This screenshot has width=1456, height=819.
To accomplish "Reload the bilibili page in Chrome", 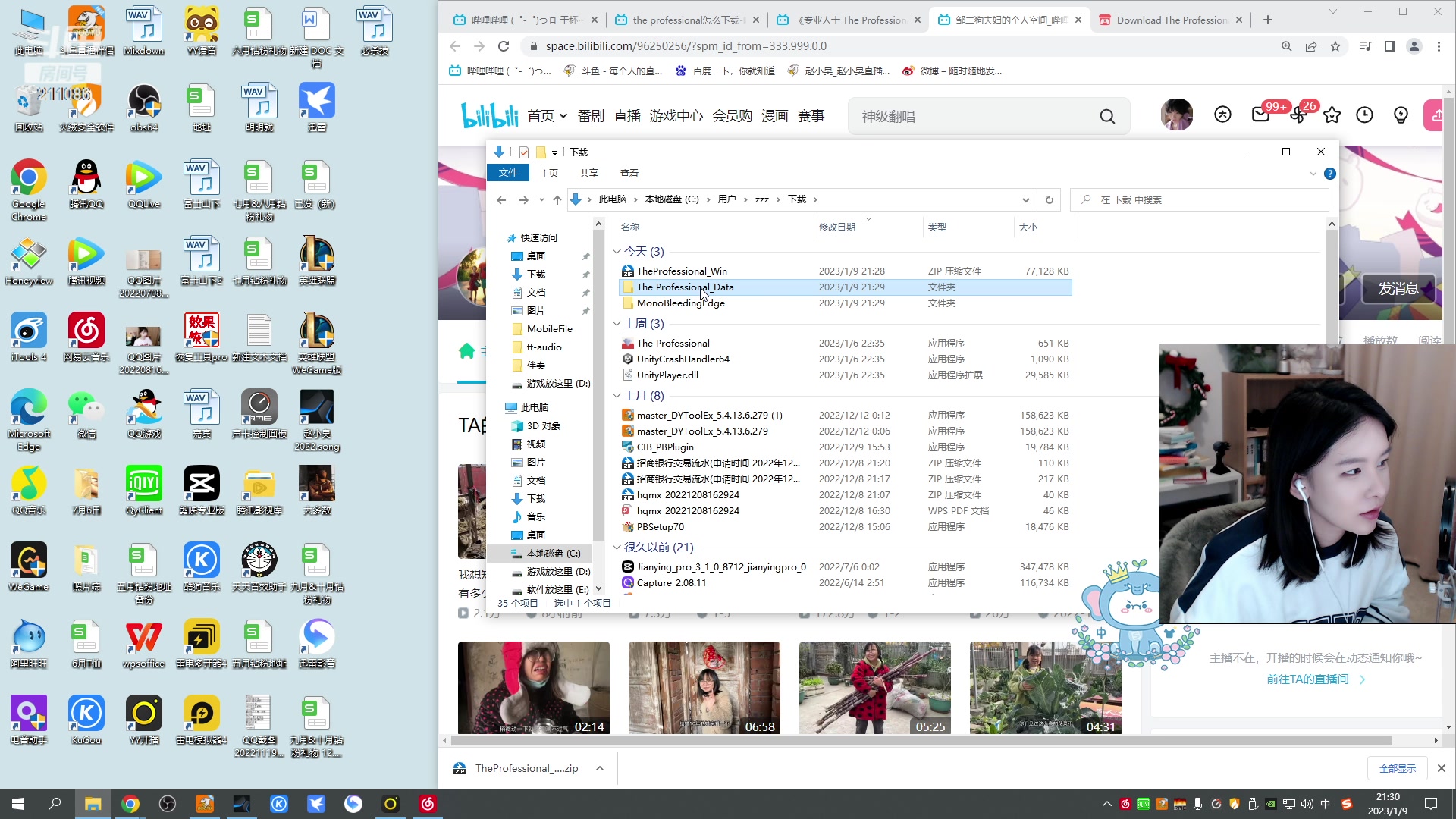I will click(x=504, y=46).
